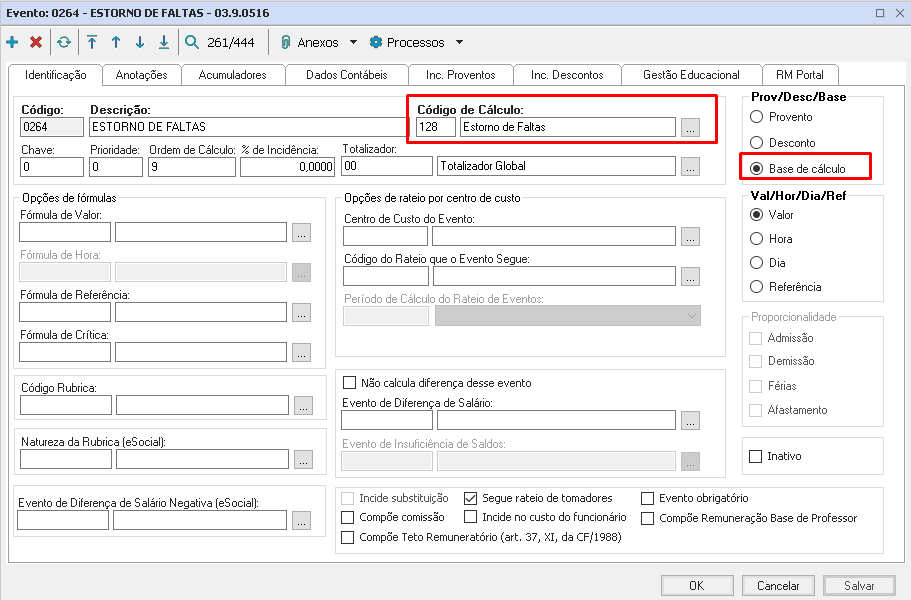Open Evento Diferença Salário Negativa lookup
The image size is (911, 600).
tap(301, 520)
